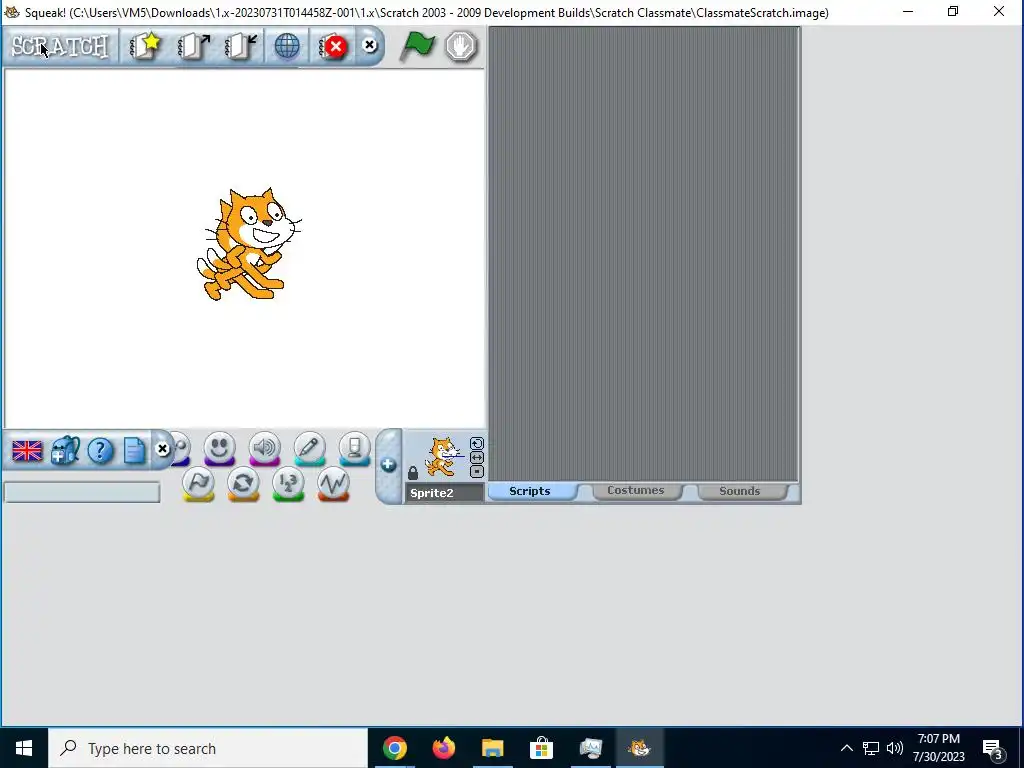Select the Looks category smiley button
1024x768 pixels.
tap(219, 448)
